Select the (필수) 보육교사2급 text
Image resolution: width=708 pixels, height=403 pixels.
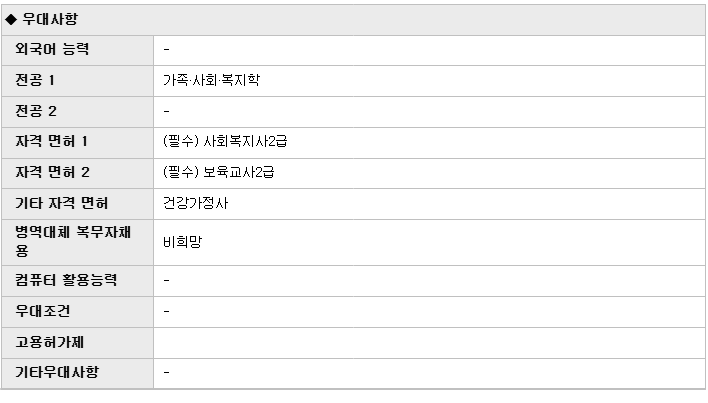pos(219,172)
